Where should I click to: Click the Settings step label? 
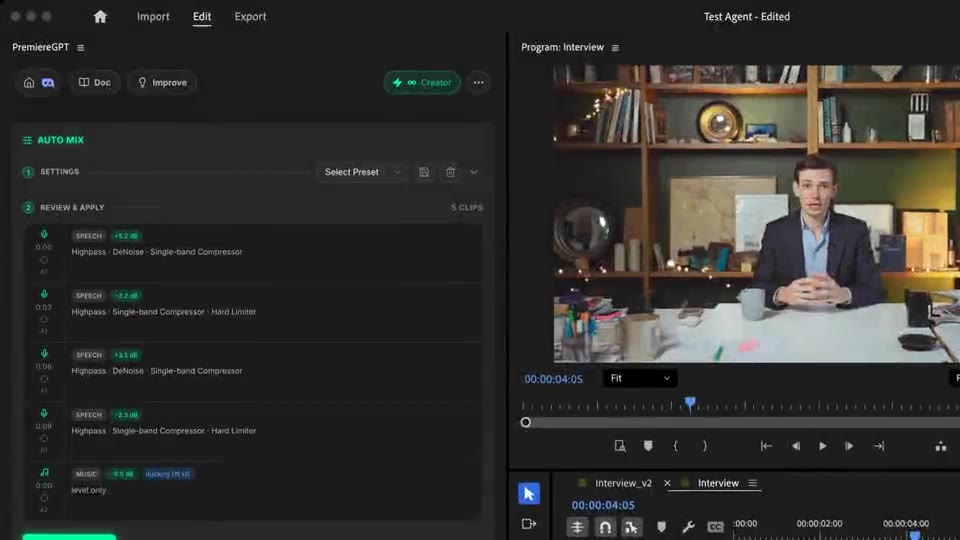point(59,172)
